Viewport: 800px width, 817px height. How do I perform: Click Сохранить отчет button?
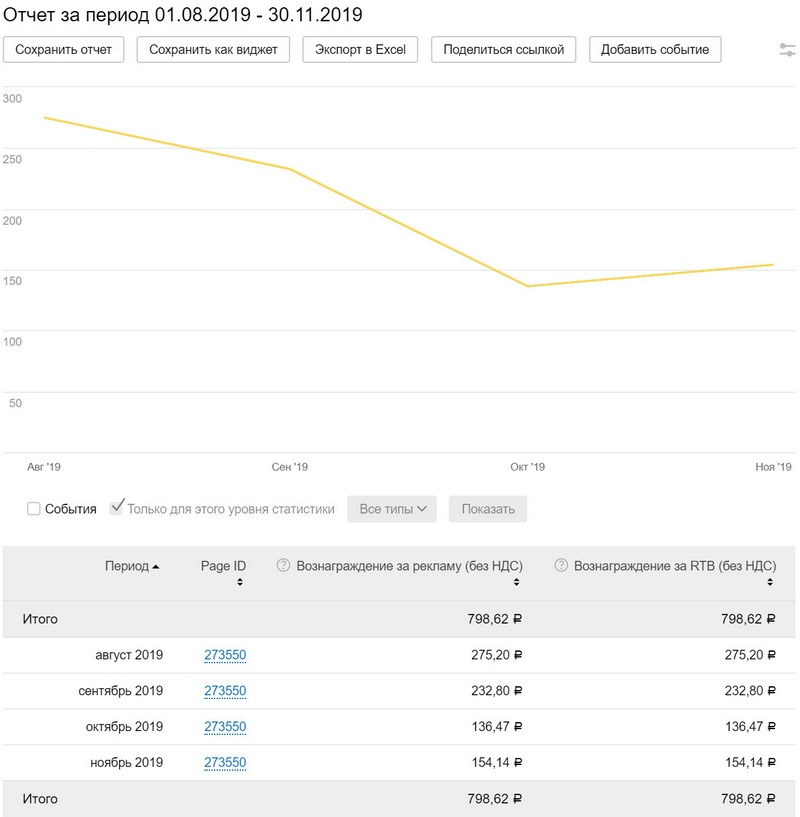point(64,50)
